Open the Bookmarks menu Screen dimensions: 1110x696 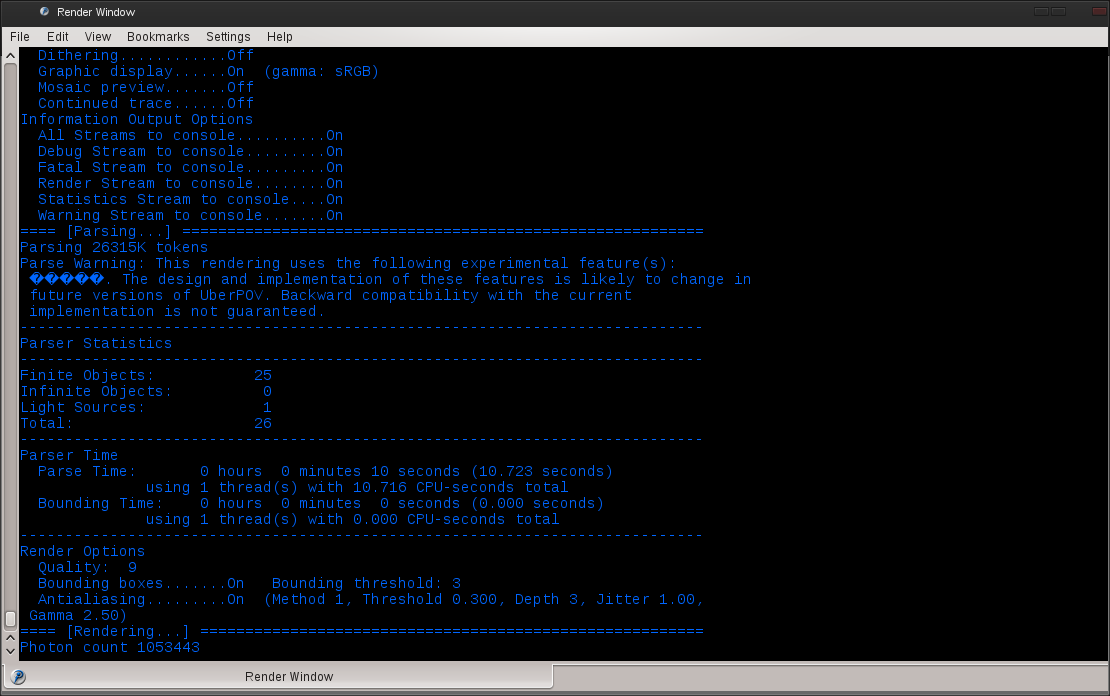pyautogui.click(x=158, y=37)
